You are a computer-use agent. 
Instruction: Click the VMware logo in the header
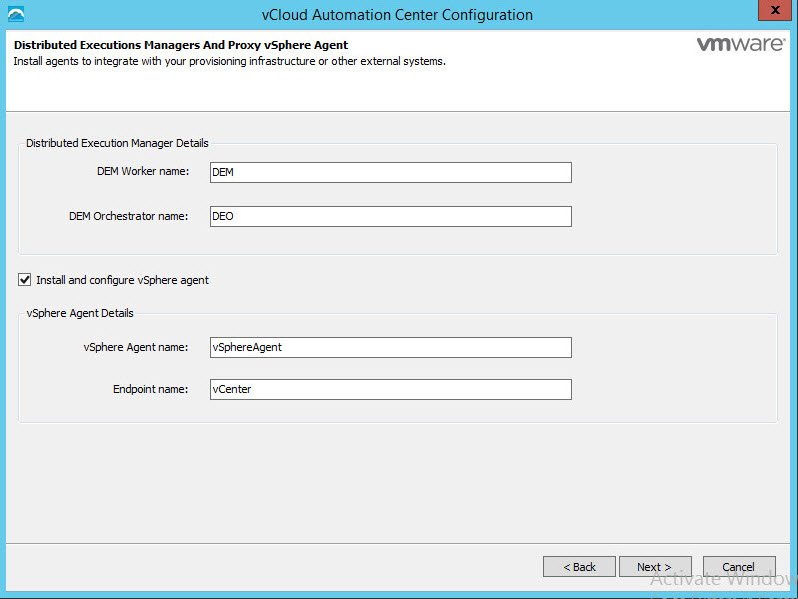(x=740, y=46)
